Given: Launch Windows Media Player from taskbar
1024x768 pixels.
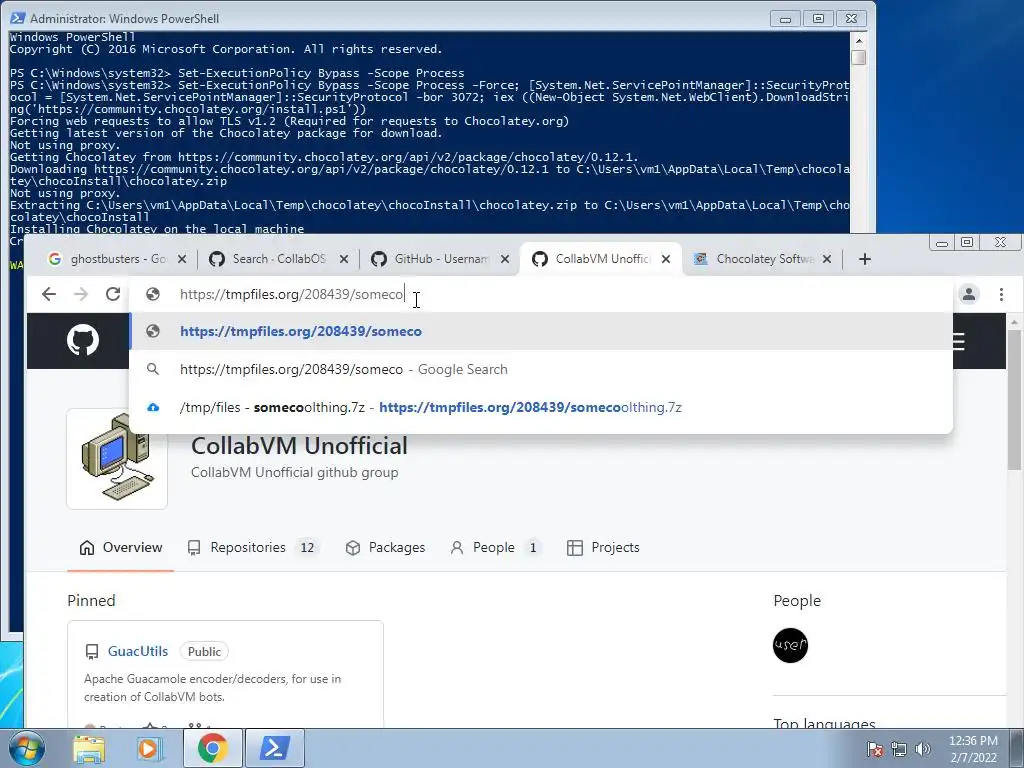Looking at the screenshot, I should [149, 749].
